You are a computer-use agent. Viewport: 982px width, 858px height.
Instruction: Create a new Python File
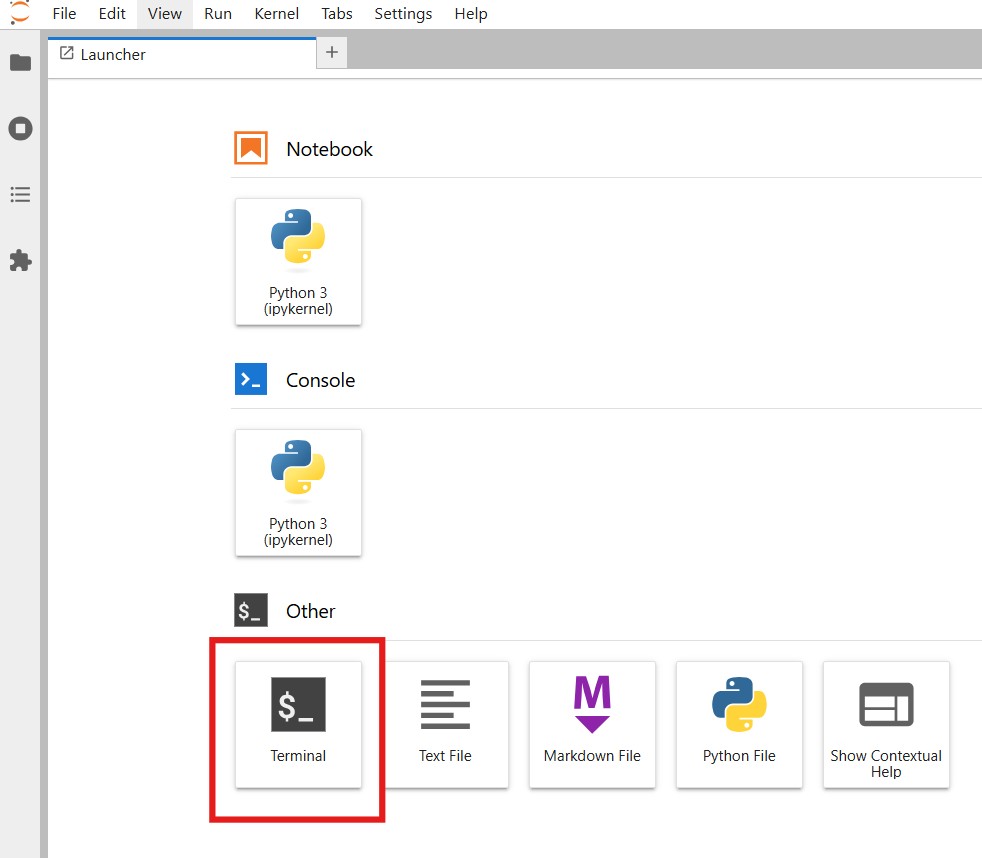click(x=739, y=723)
